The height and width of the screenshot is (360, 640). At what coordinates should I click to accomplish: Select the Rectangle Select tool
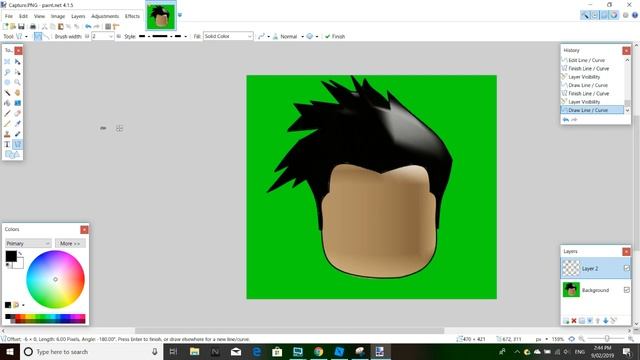[x=7, y=62]
